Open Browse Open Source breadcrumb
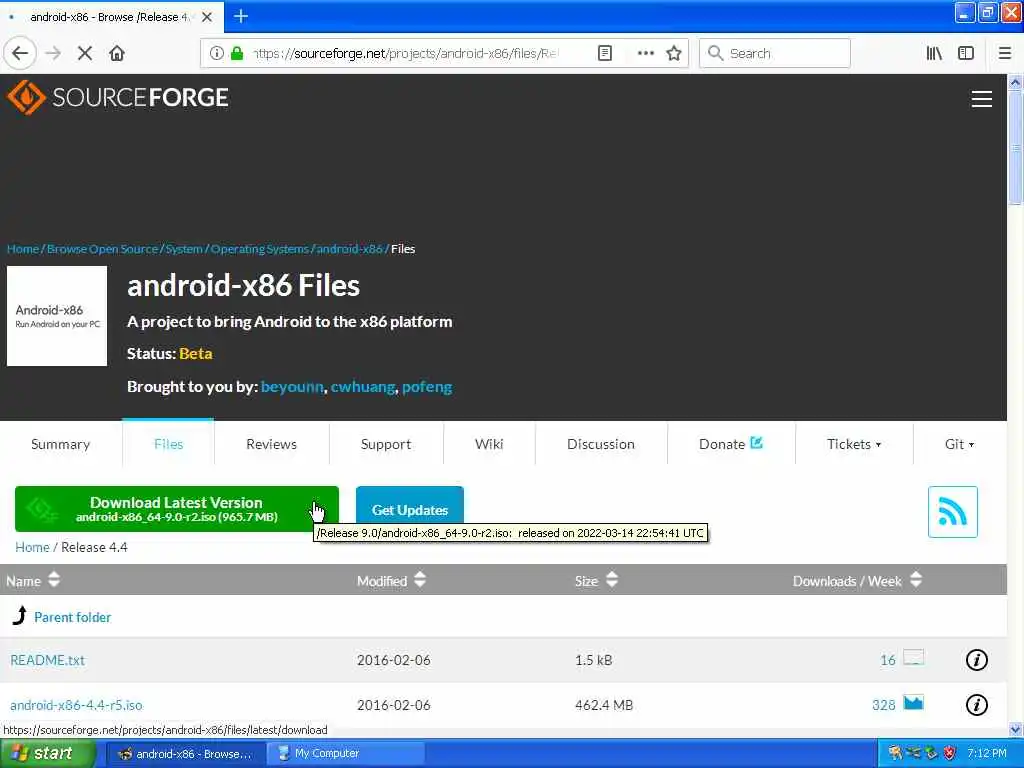The width and height of the screenshot is (1024, 768). (103, 249)
